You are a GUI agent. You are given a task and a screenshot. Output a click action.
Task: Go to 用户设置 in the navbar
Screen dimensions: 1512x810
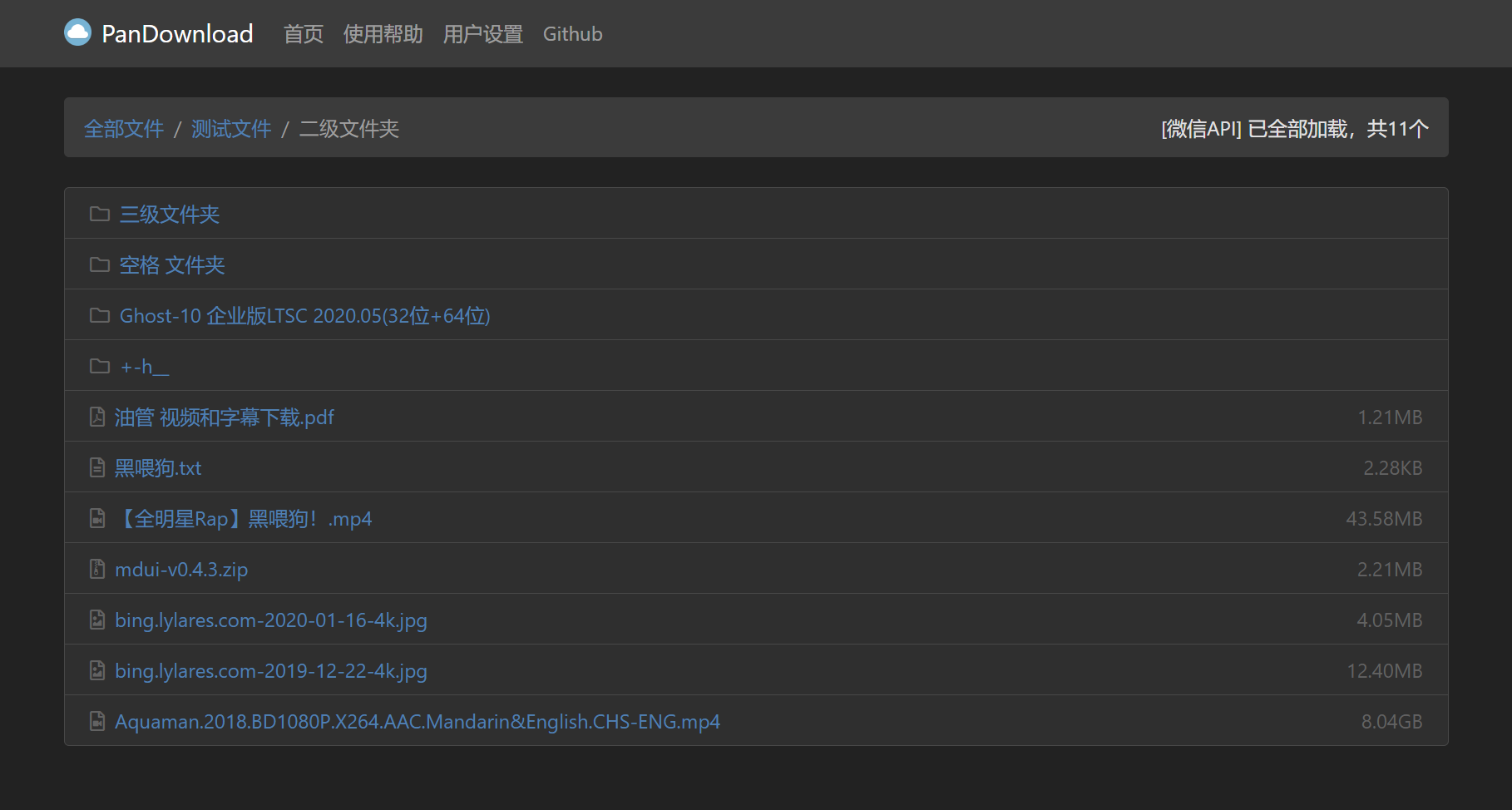point(482,34)
